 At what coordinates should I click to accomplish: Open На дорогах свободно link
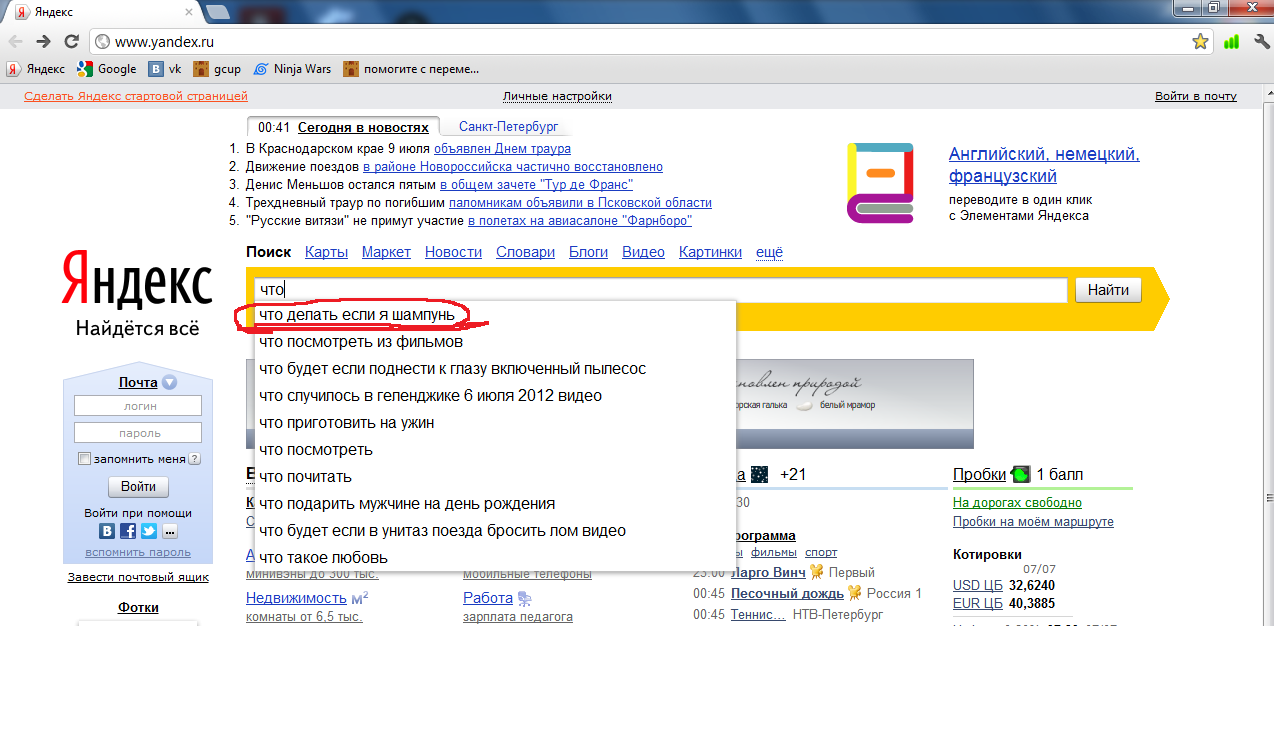pos(1017,503)
